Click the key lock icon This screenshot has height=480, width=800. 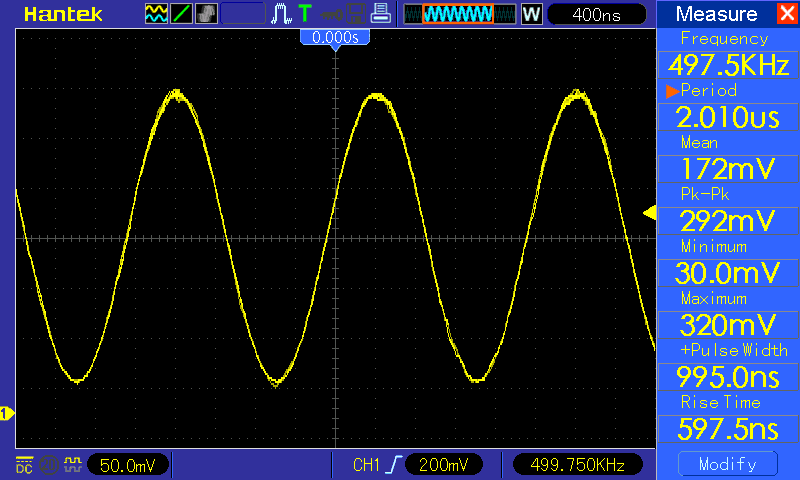pos(332,15)
